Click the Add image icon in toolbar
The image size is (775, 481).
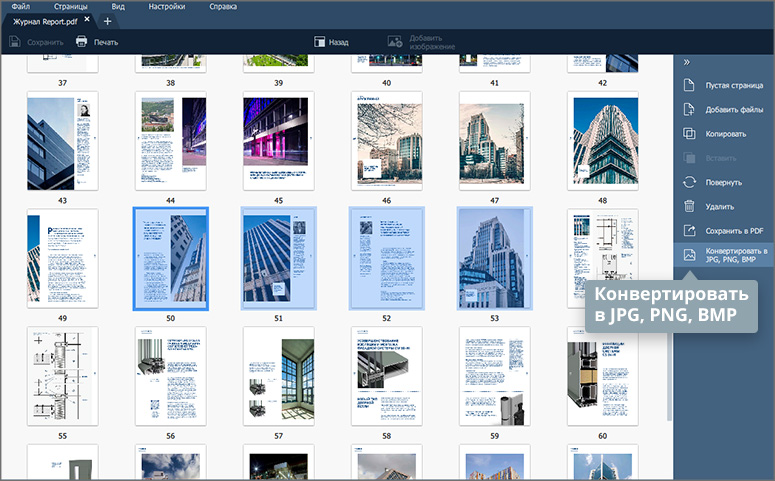[x=395, y=42]
